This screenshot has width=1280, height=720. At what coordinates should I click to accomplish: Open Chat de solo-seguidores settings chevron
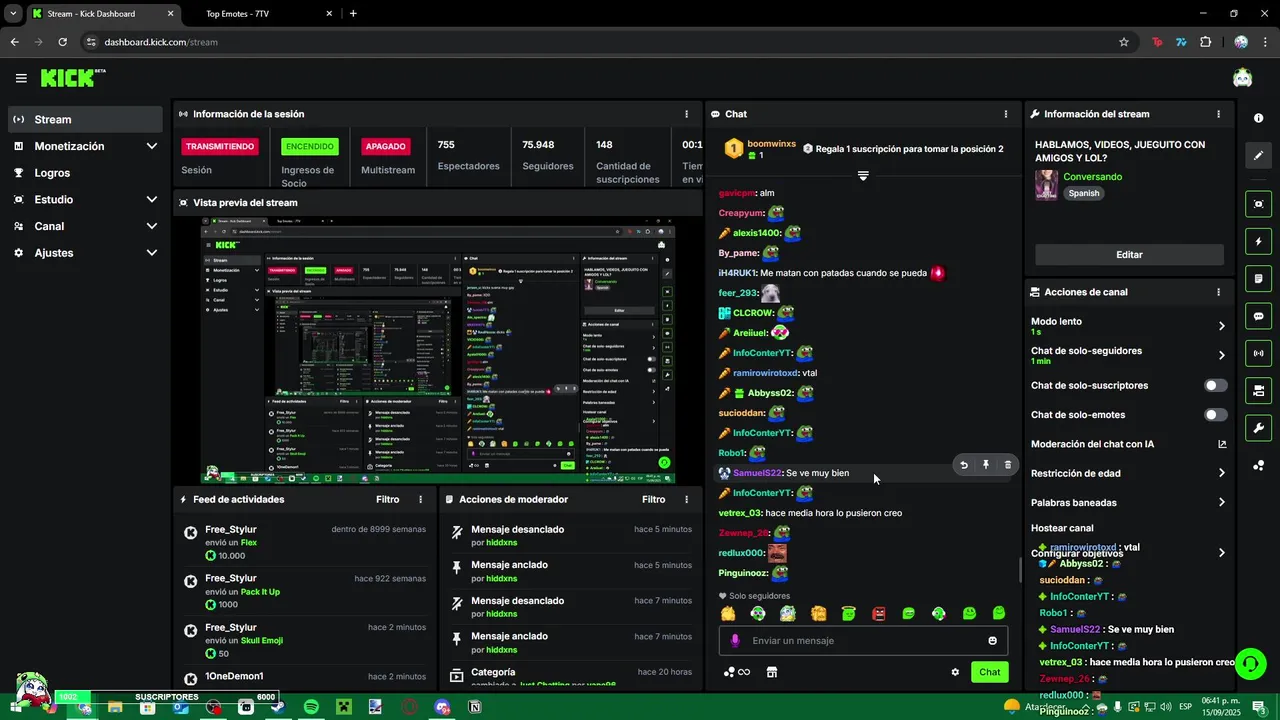pos(1221,355)
